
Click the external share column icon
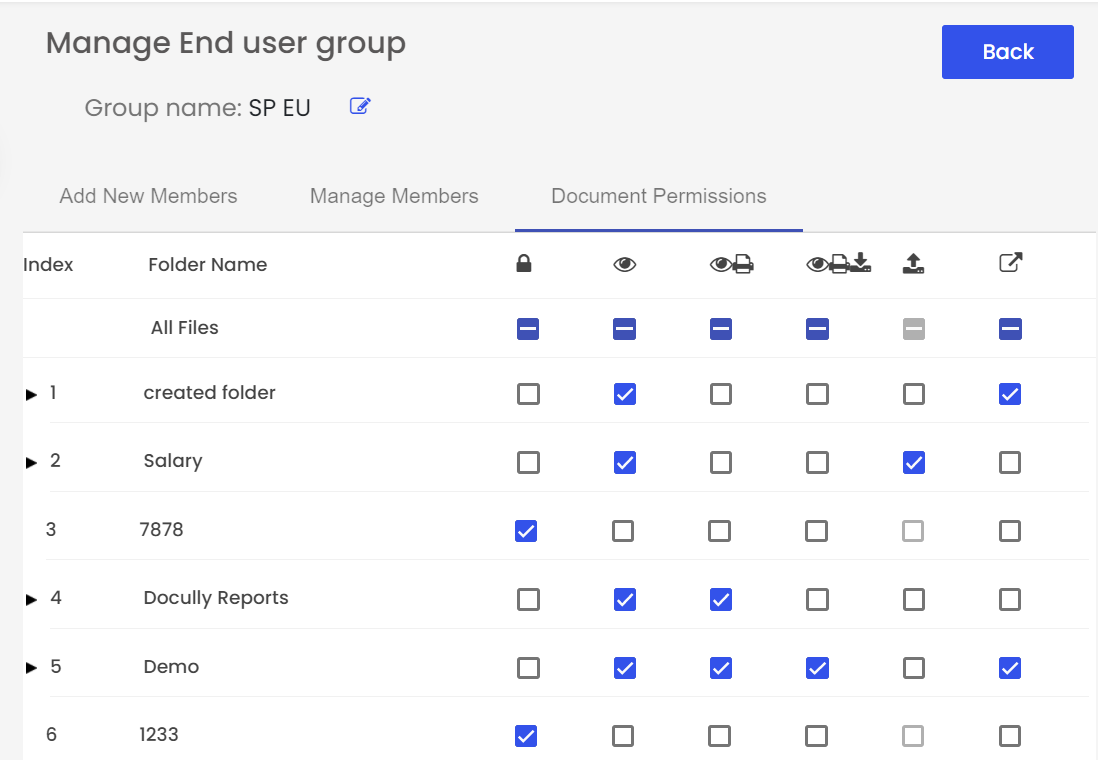[1010, 262]
